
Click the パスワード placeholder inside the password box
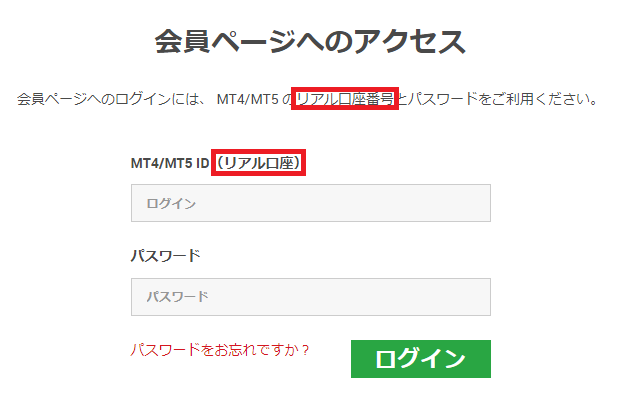pyautogui.click(x=178, y=297)
